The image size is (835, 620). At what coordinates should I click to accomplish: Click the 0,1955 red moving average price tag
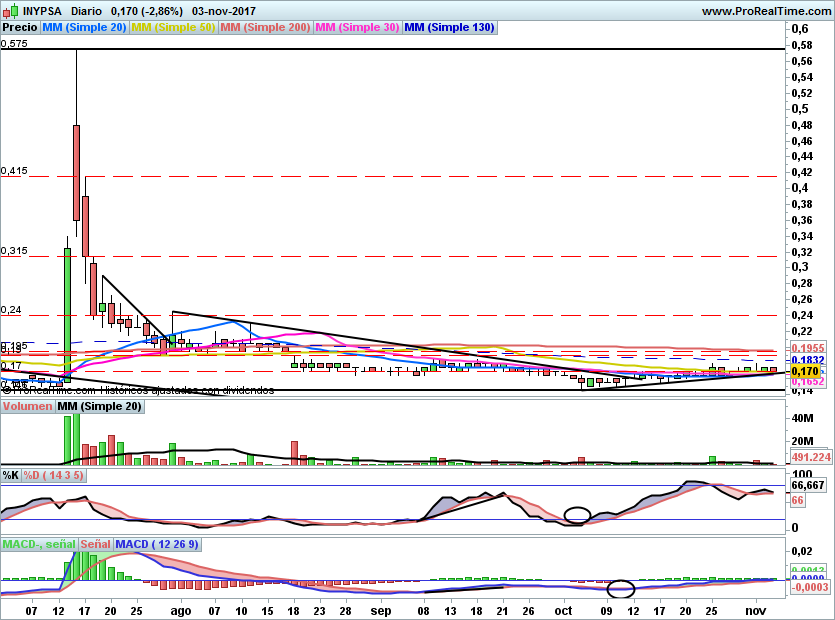tap(806, 348)
